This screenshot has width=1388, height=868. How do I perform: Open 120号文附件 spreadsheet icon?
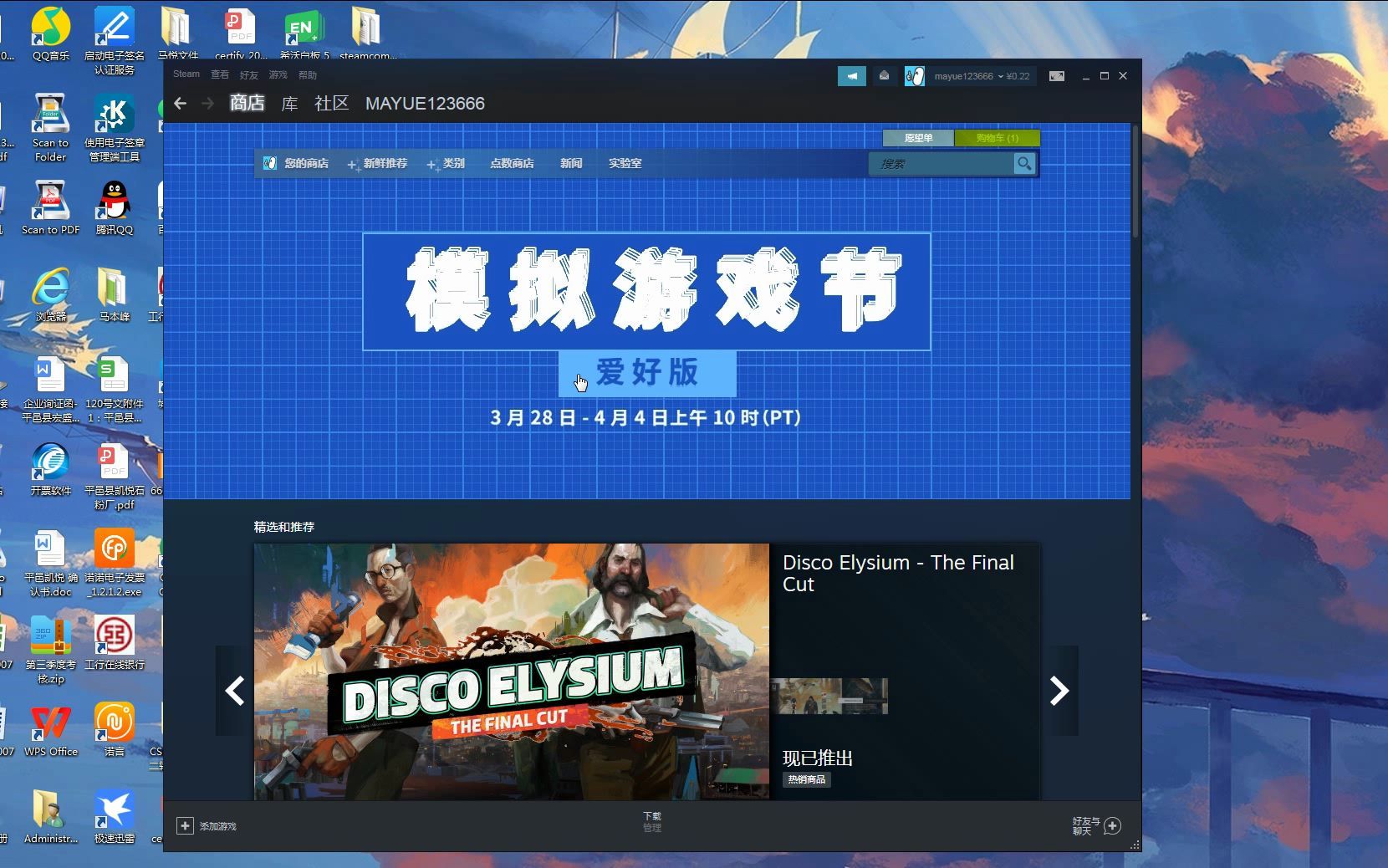[115, 388]
